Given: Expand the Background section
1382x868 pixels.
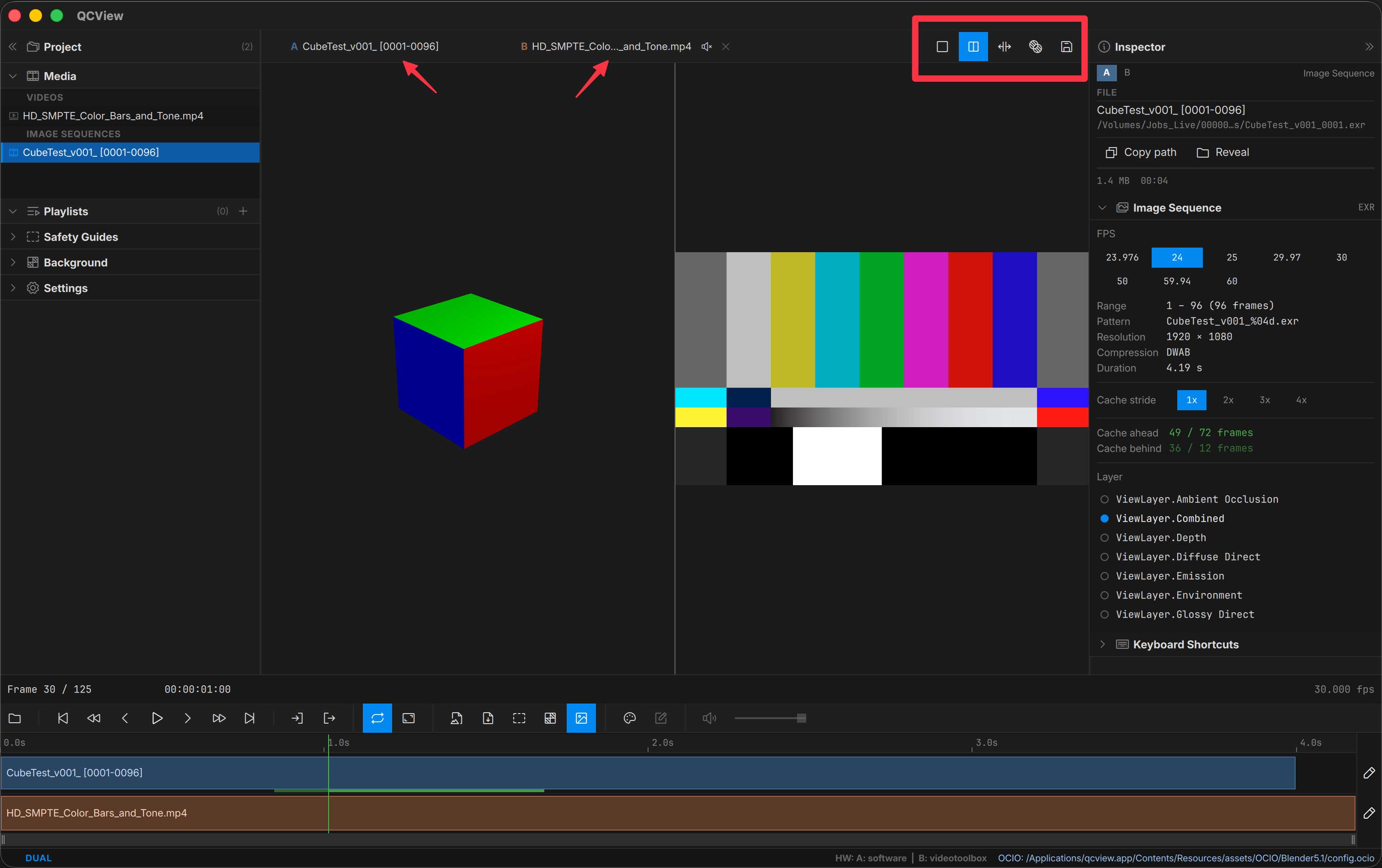Looking at the screenshot, I should point(13,262).
